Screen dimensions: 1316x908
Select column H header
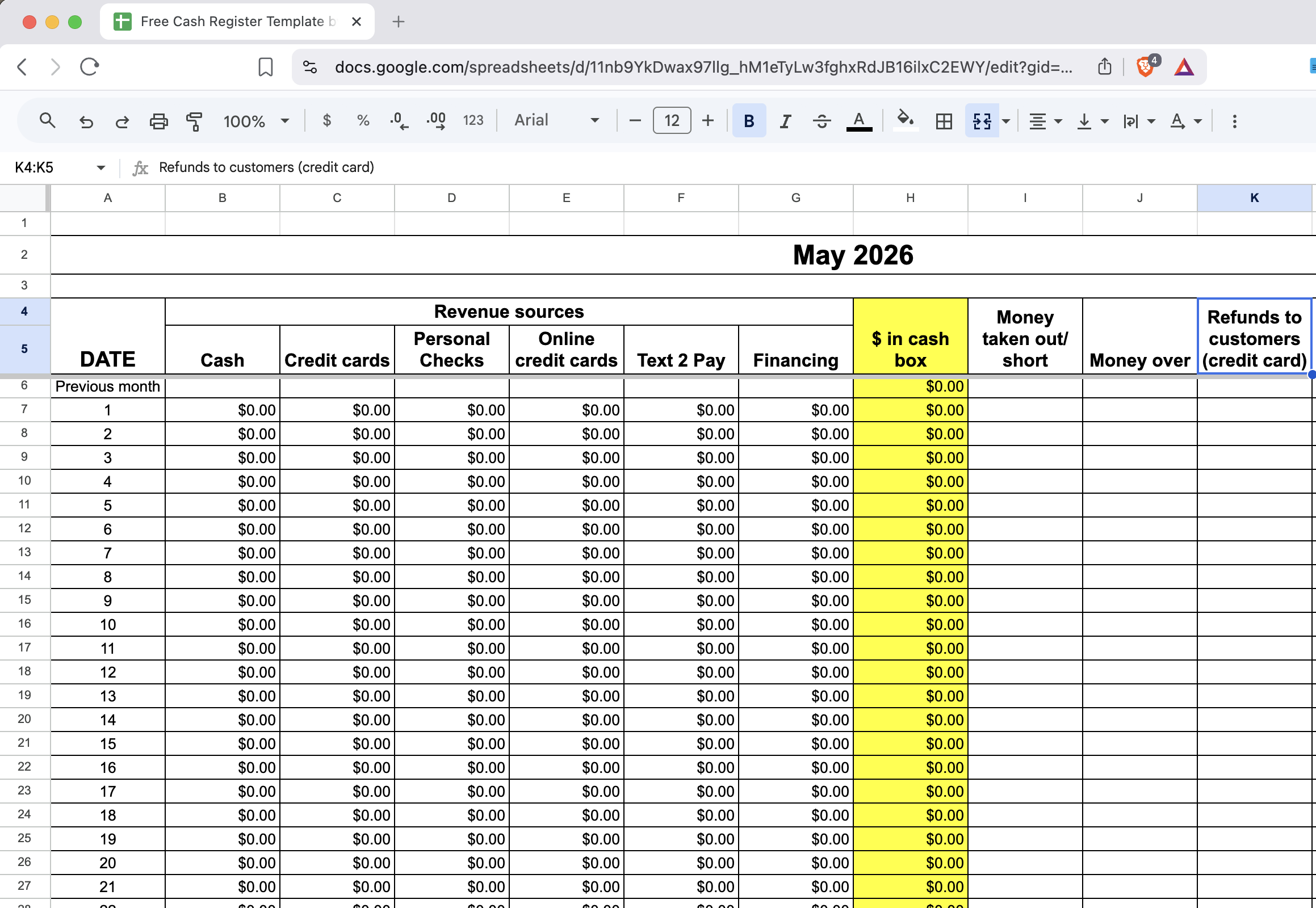point(910,198)
